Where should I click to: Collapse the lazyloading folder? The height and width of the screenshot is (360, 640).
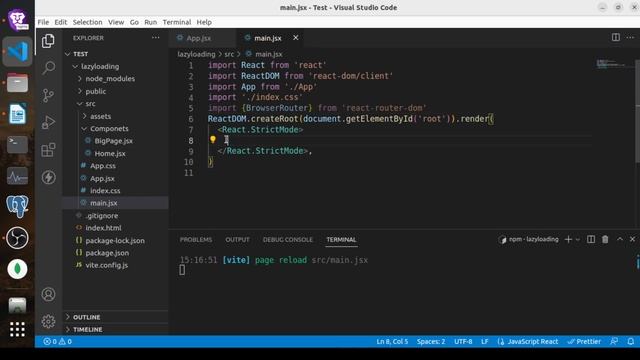pyautogui.click(x=100, y=66)
